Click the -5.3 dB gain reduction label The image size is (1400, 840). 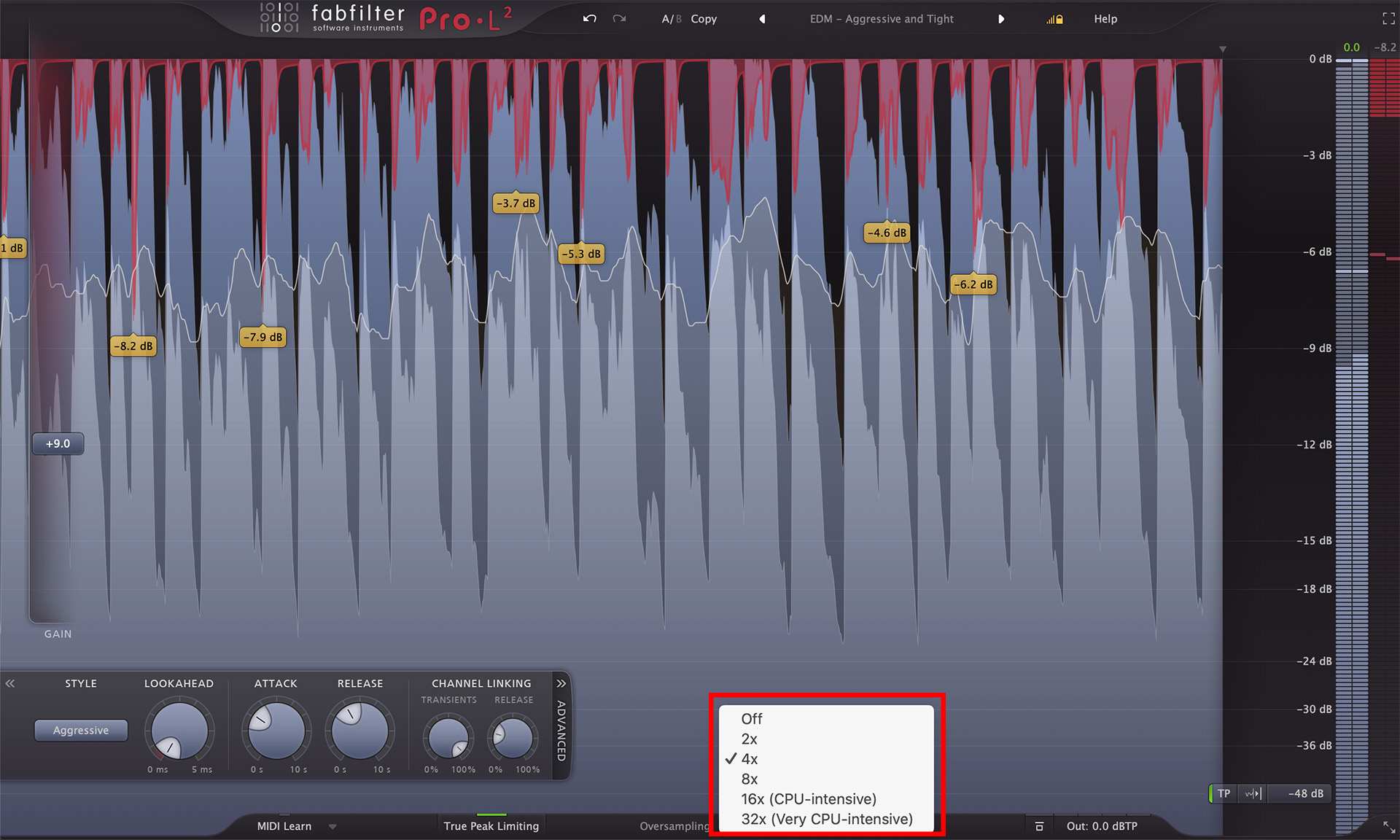[582, 254]
